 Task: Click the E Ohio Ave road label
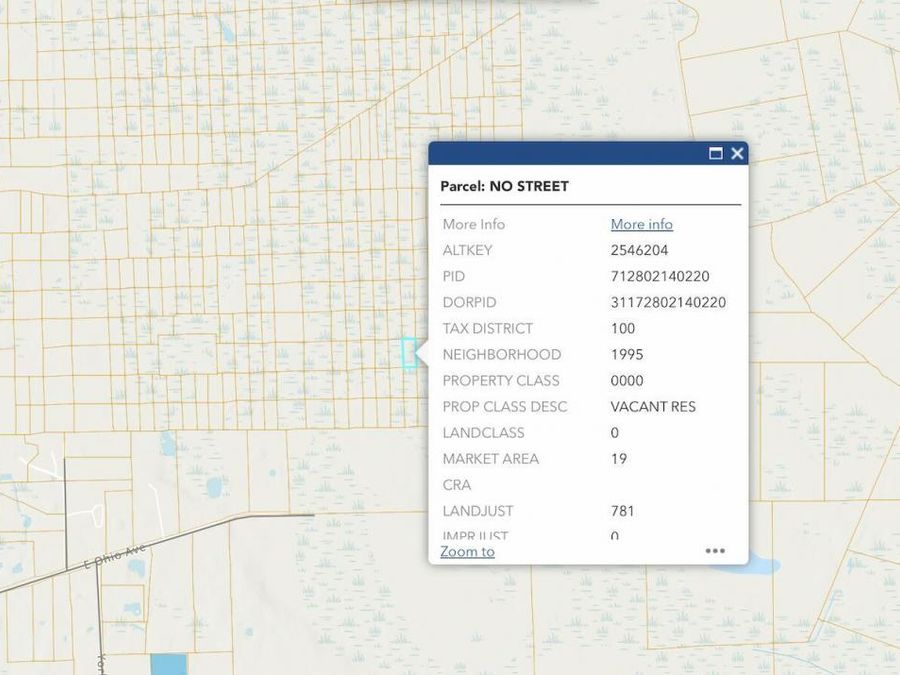(x=115, y=558)
